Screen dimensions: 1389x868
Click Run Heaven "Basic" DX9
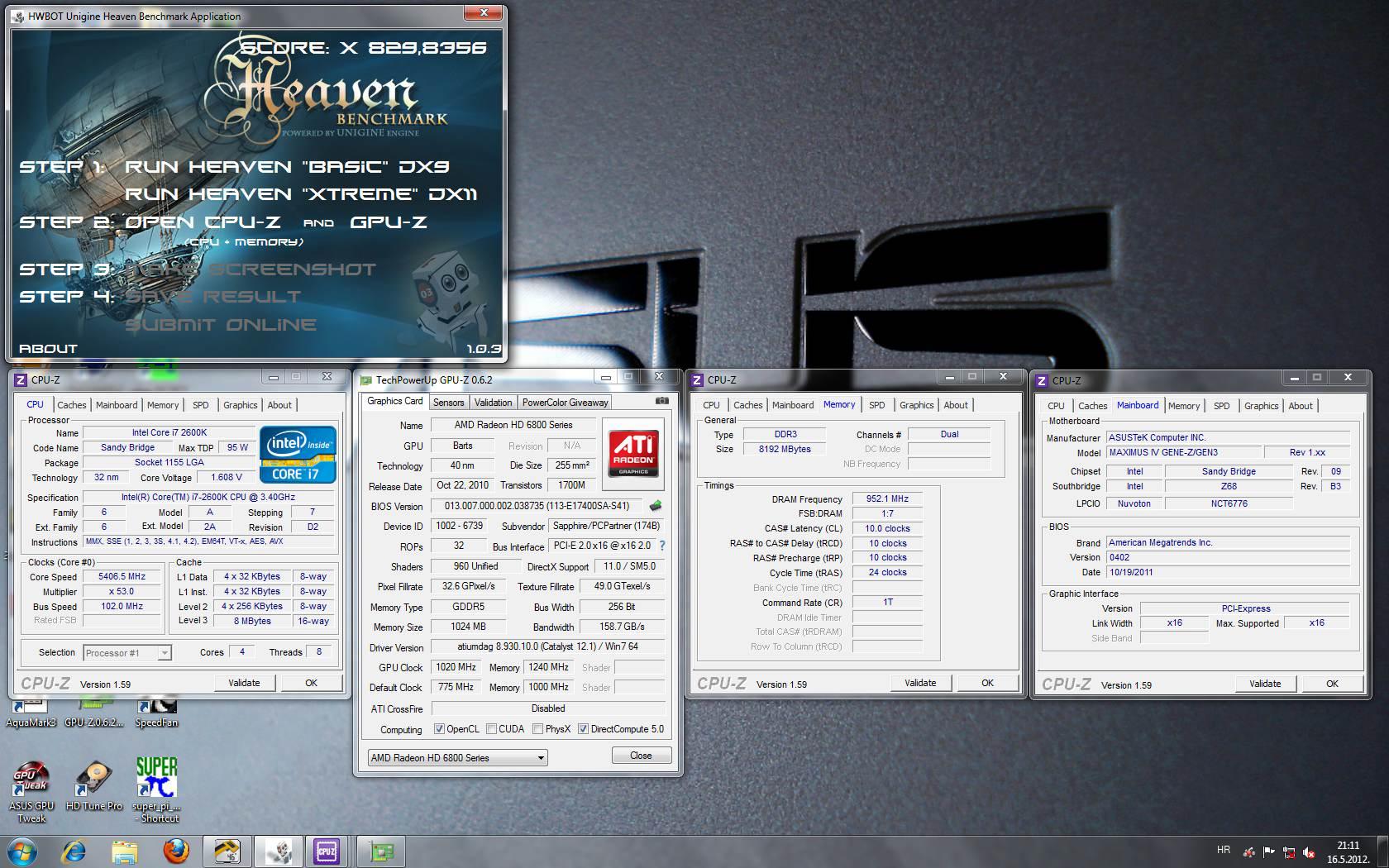coord(287,167)
